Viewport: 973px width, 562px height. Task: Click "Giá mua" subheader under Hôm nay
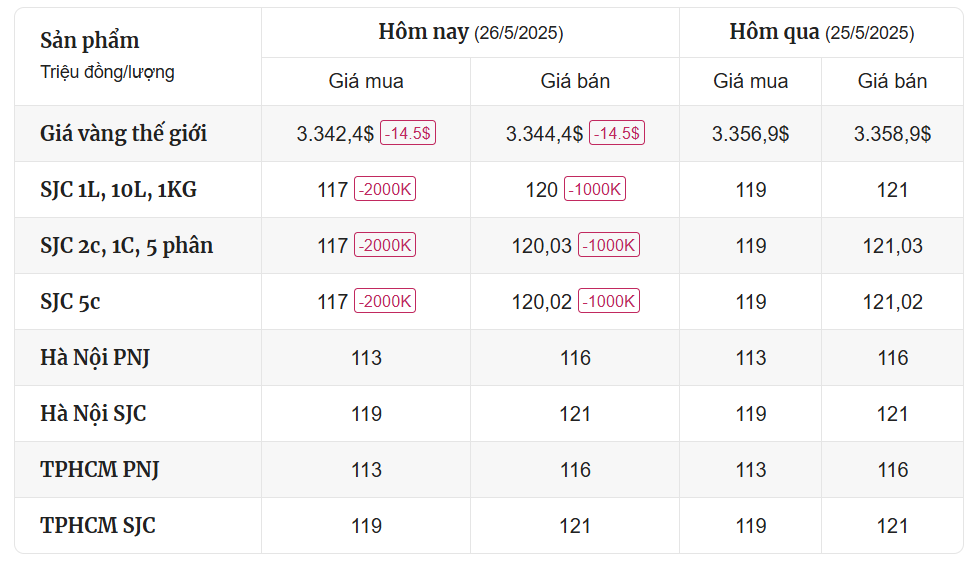click(366, 81)
